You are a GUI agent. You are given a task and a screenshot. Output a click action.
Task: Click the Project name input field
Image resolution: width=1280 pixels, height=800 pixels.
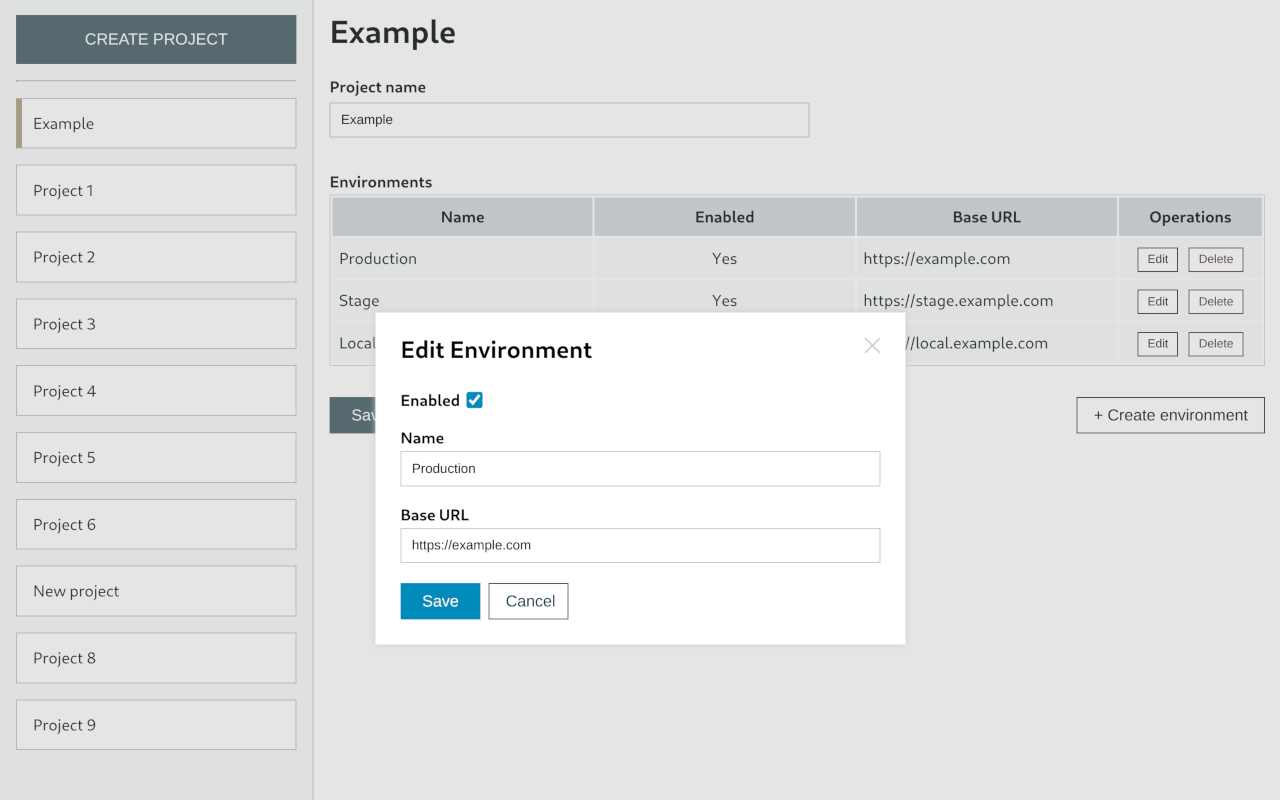569,120
